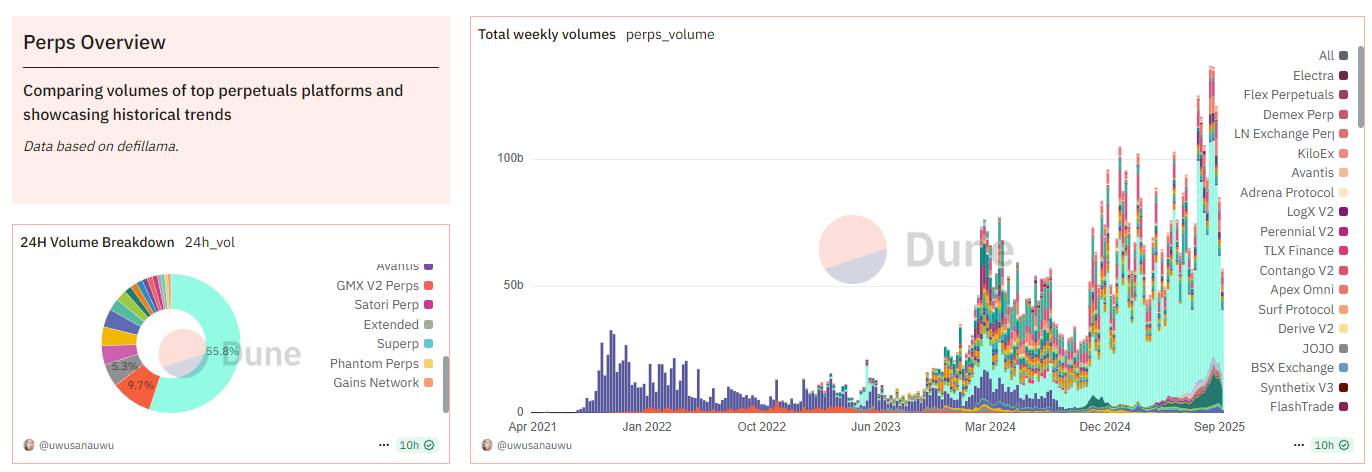Click the 100b y-axis label

511,159
